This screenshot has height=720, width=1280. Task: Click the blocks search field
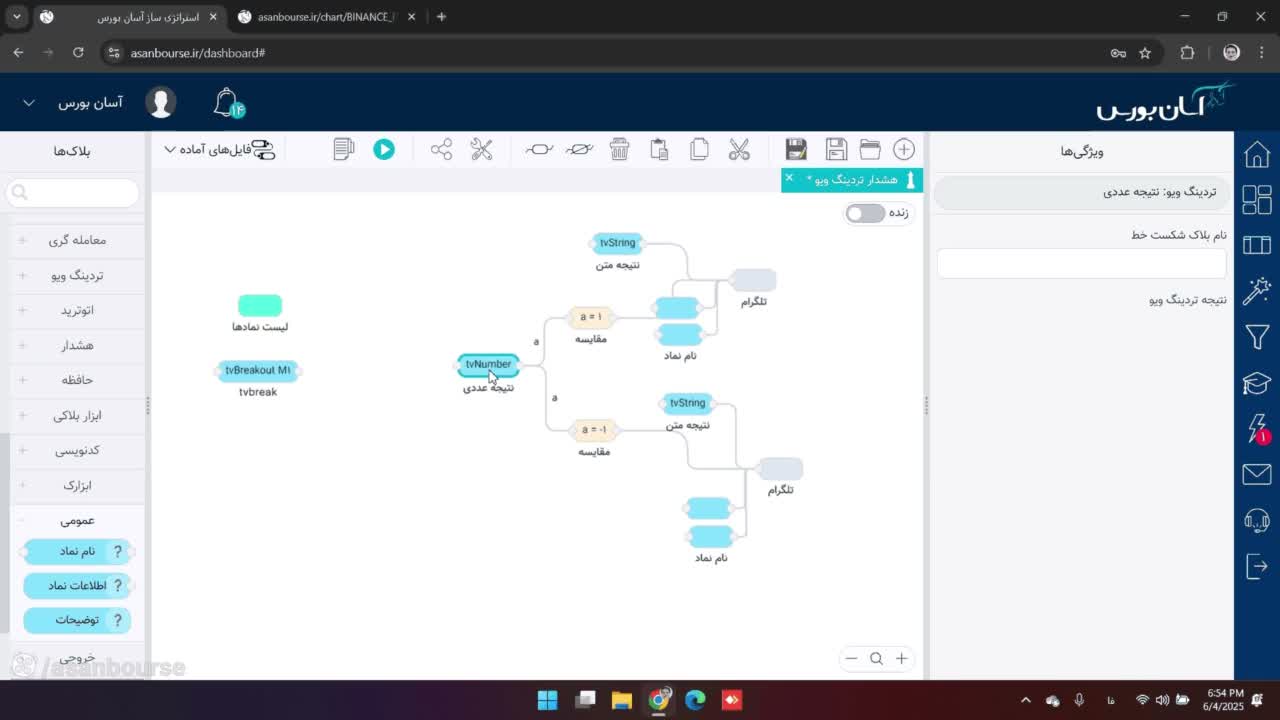(x=72, y=192)
